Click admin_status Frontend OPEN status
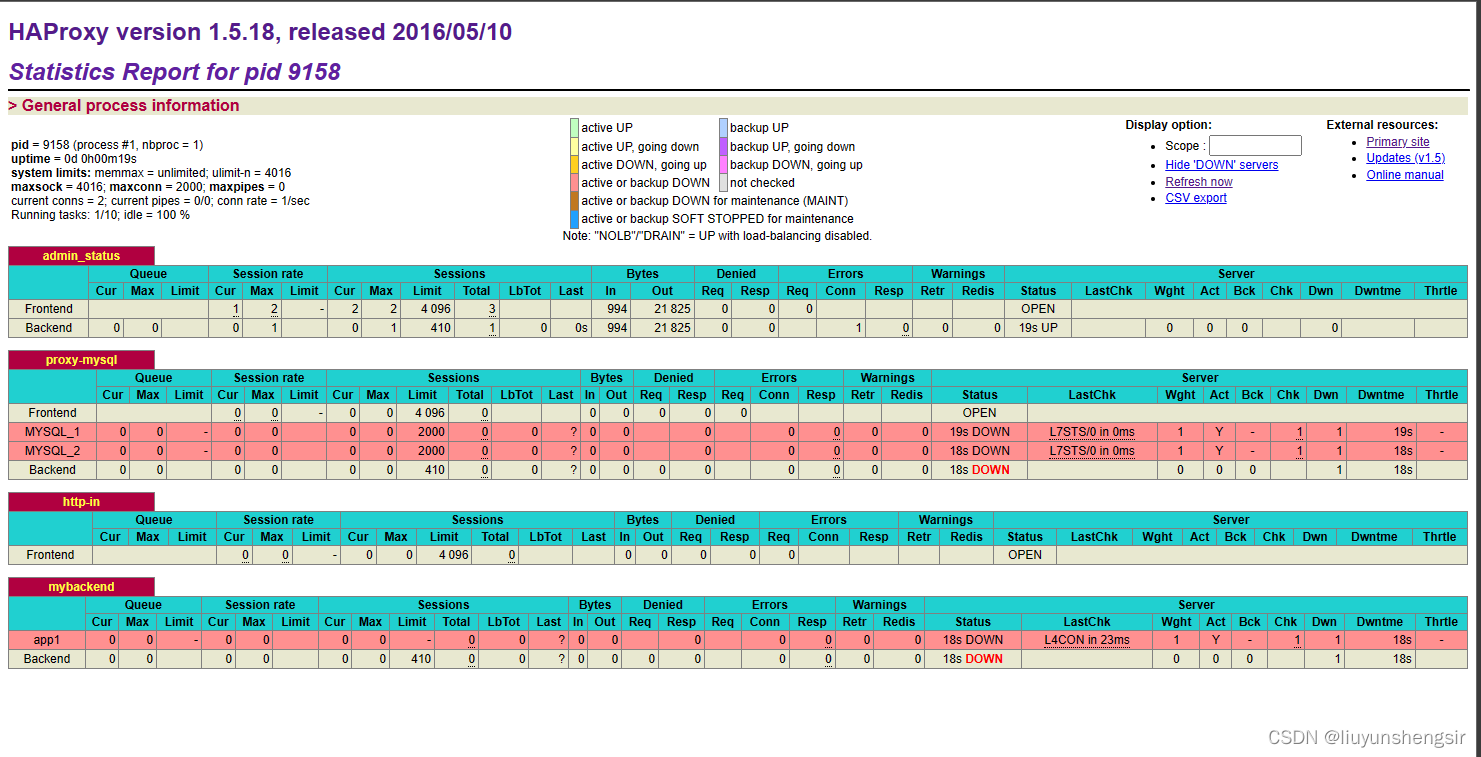Image resolution: width=1481 pixels, height=757 pixels. [1038, 309]
